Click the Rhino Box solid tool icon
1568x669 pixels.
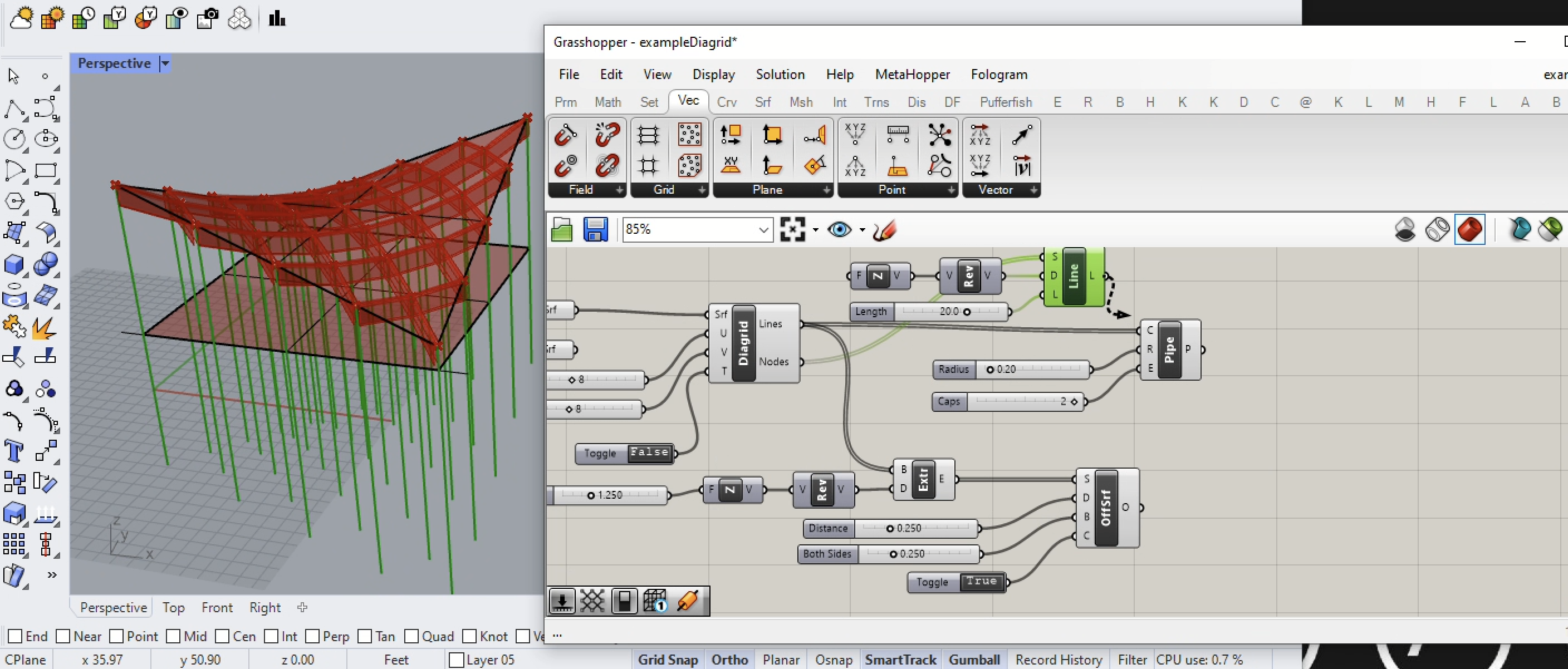(x=13, y=264)
